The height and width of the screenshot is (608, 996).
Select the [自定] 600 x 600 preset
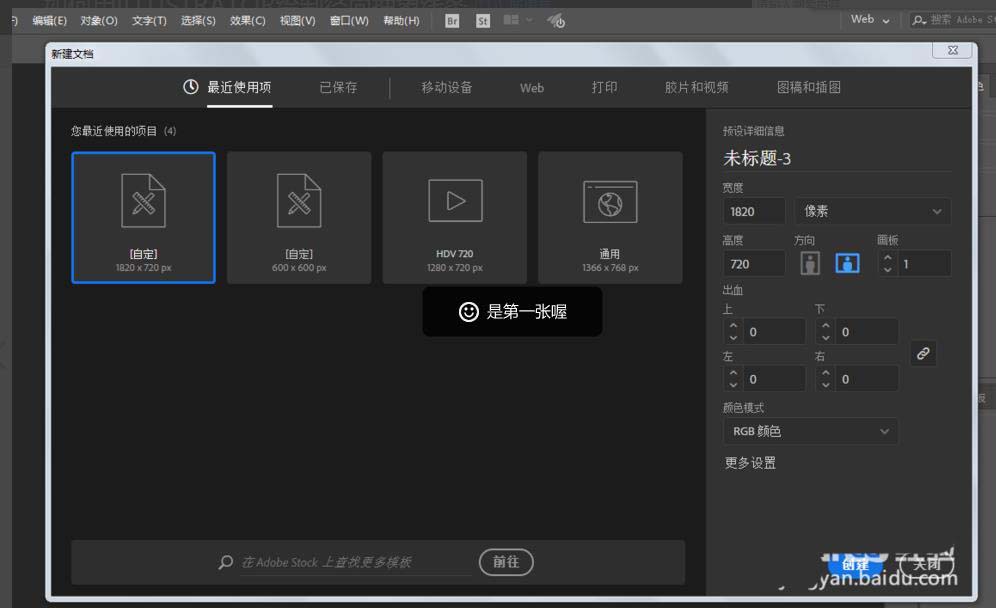pos(298,217)
